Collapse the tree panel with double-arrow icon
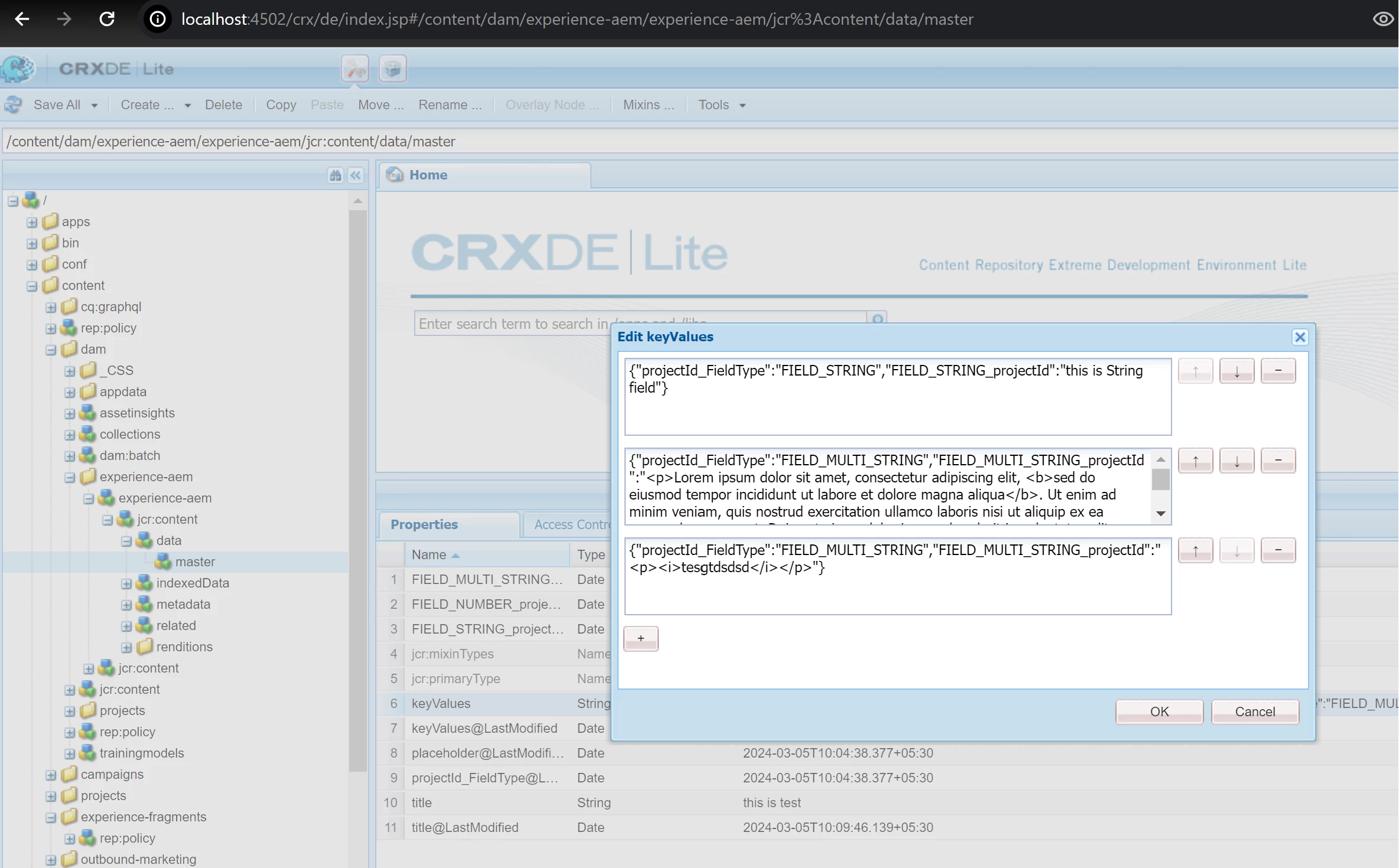 point(356,175)
